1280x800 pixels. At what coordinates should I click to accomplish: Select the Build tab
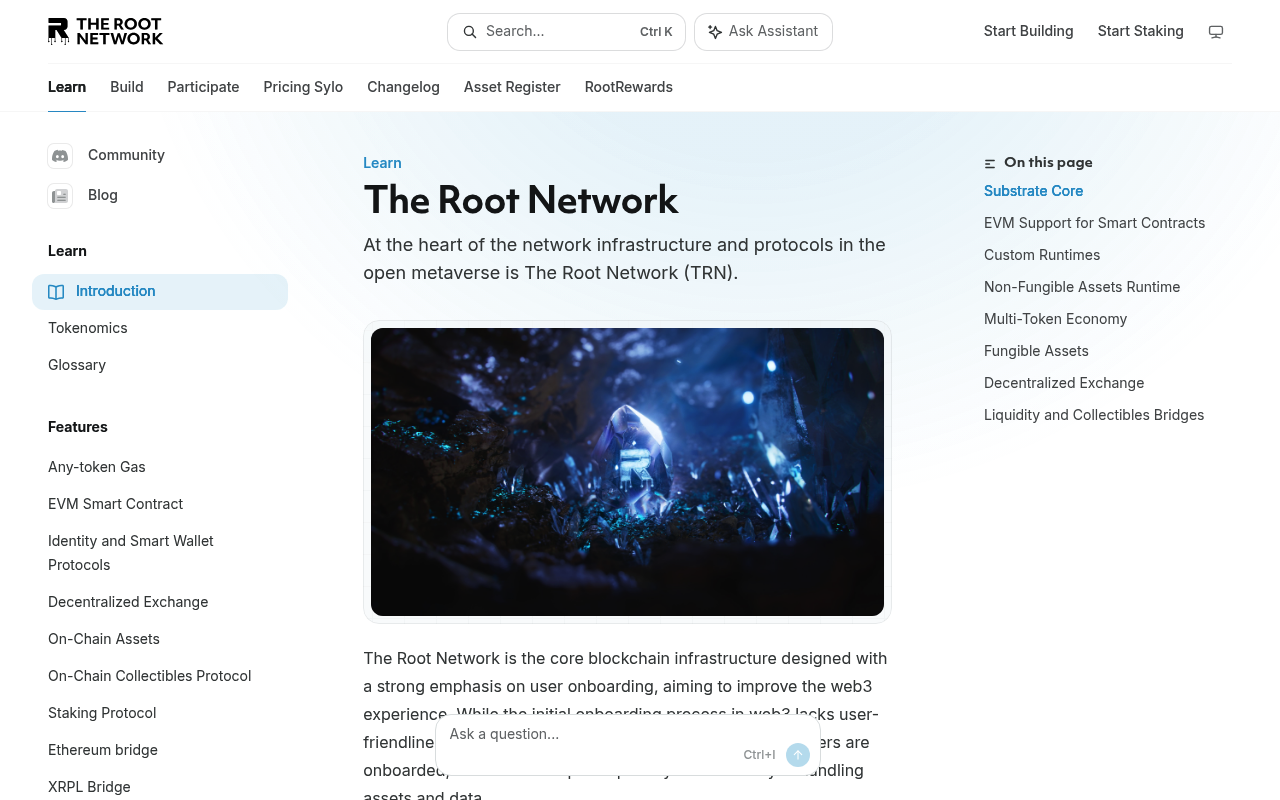point(127,87)
